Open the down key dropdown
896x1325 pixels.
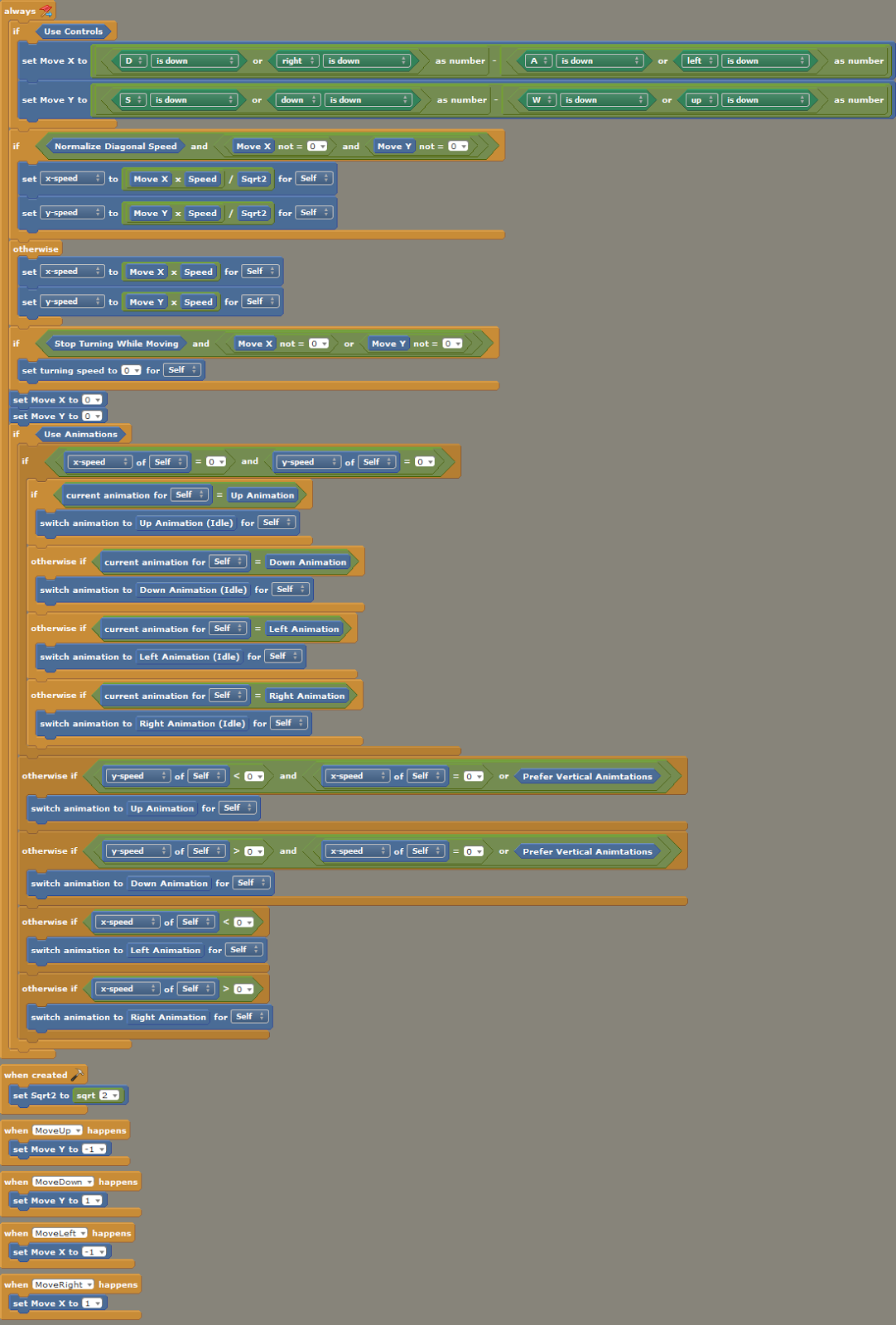pos(298,99)
